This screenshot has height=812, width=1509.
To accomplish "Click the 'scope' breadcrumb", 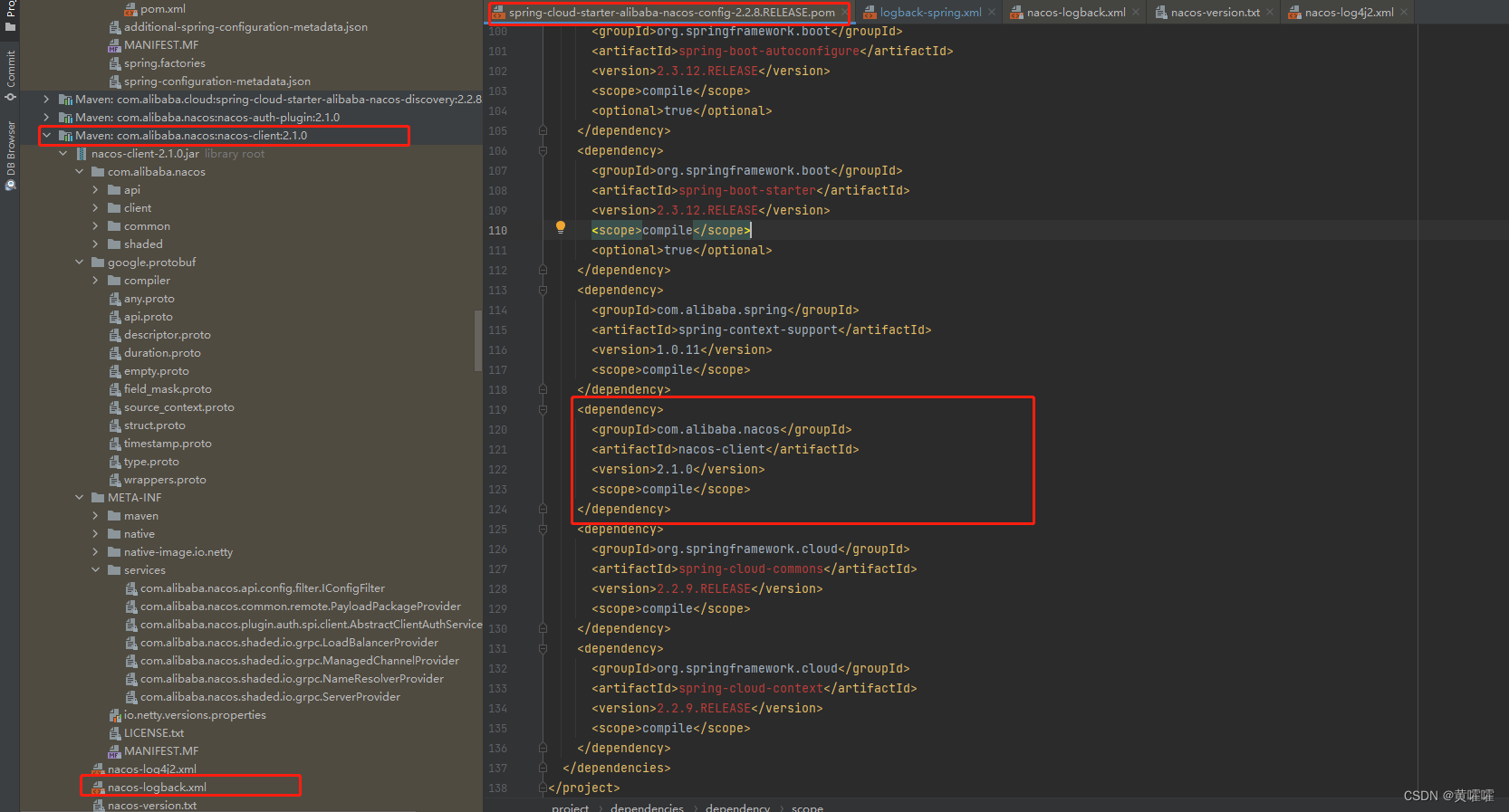I will 807,807.
